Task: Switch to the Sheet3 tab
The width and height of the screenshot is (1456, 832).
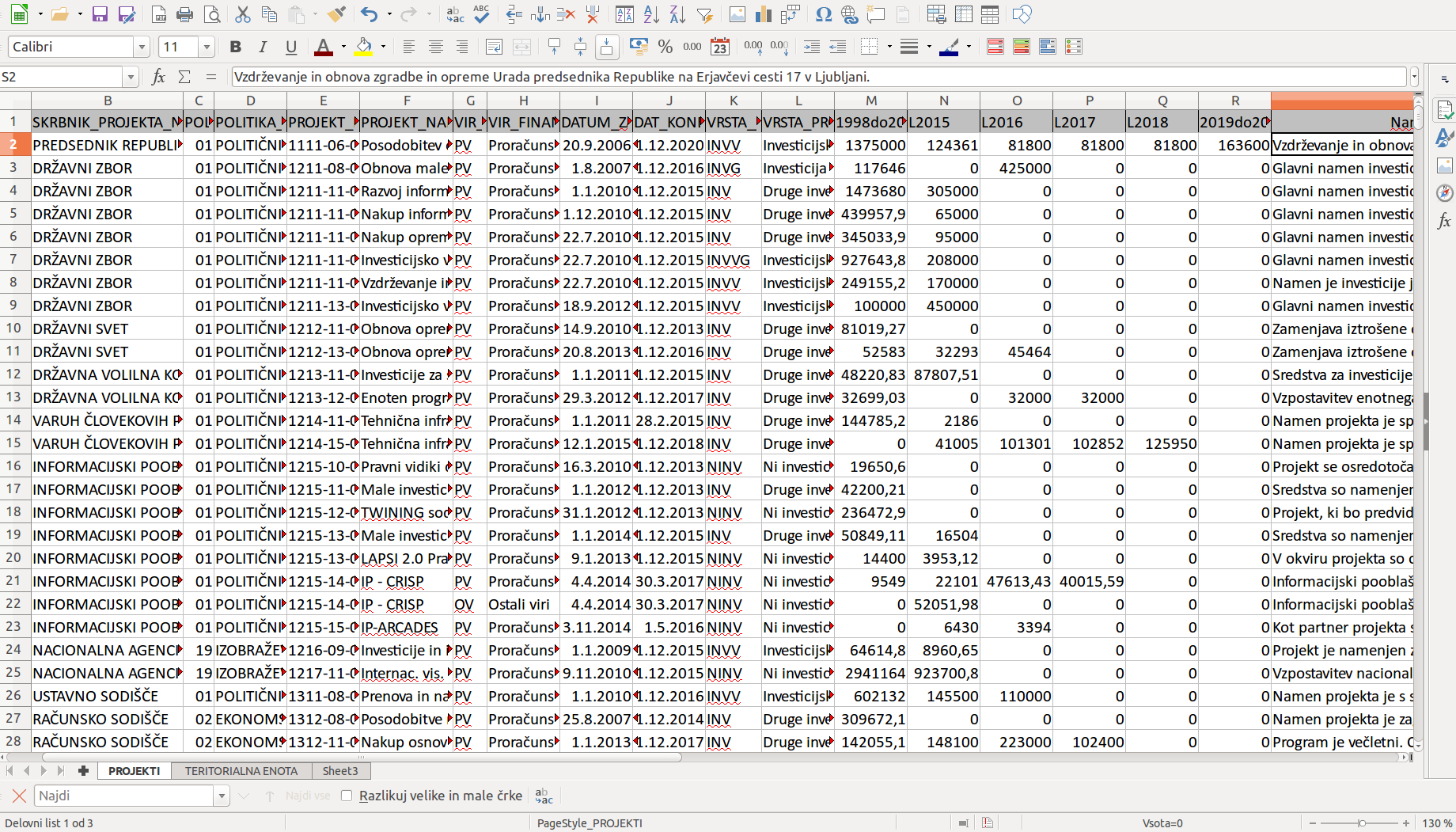Action: [x=340, y=770]
